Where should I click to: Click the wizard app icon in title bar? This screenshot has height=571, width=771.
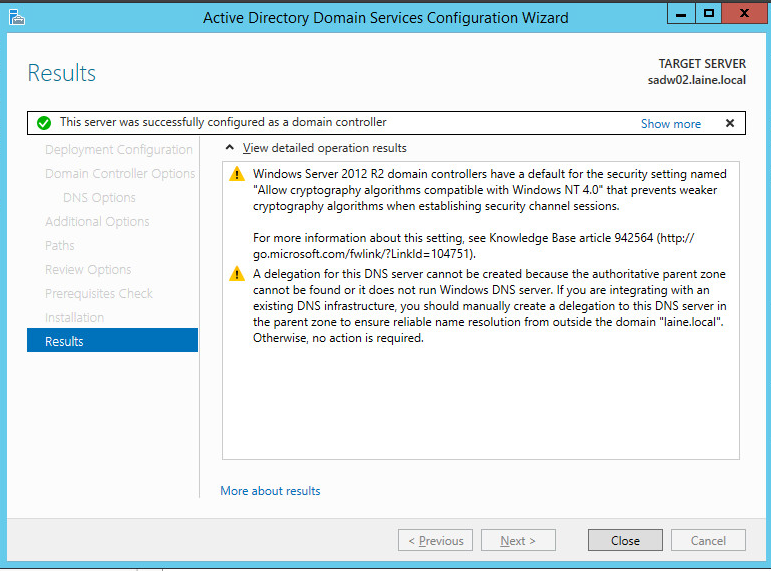17,18
